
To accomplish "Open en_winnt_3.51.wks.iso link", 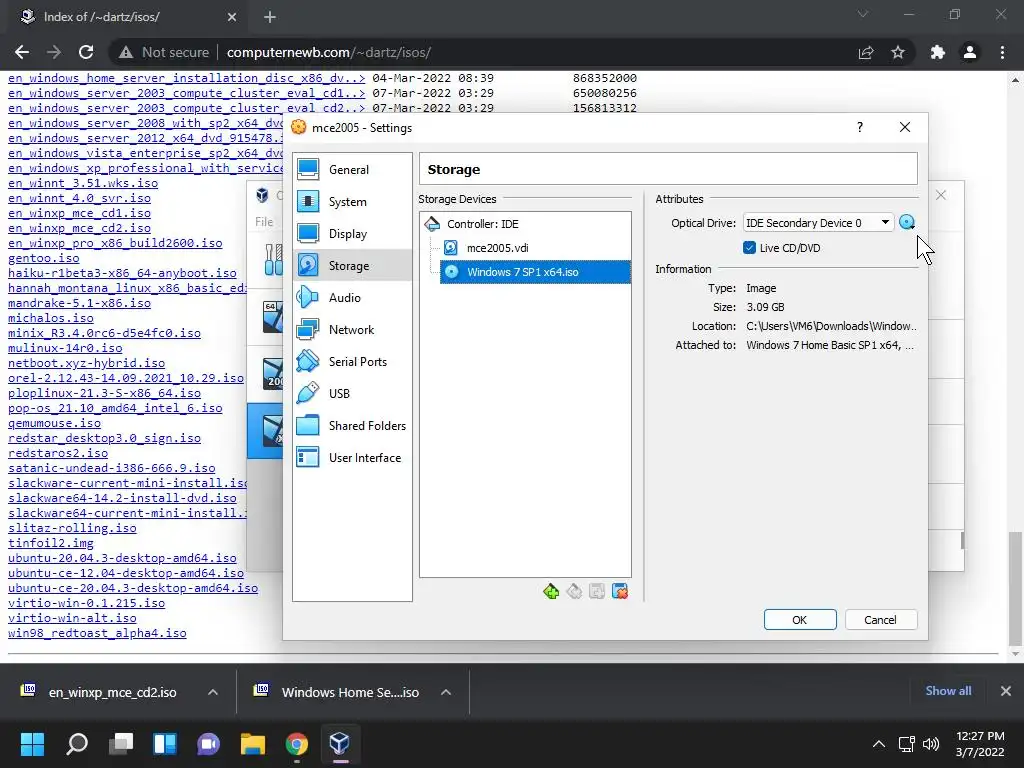I will click(x=83, y=183).
